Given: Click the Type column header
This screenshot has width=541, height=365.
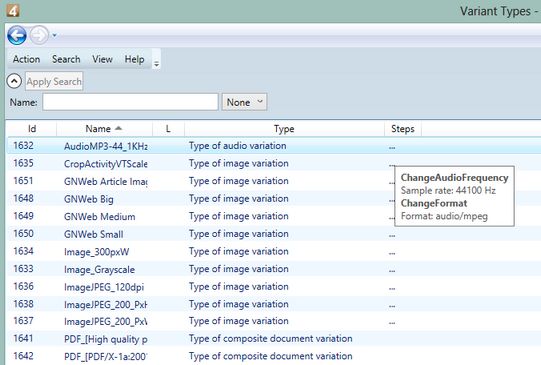Looking at the screenshot, I should 284,129.
